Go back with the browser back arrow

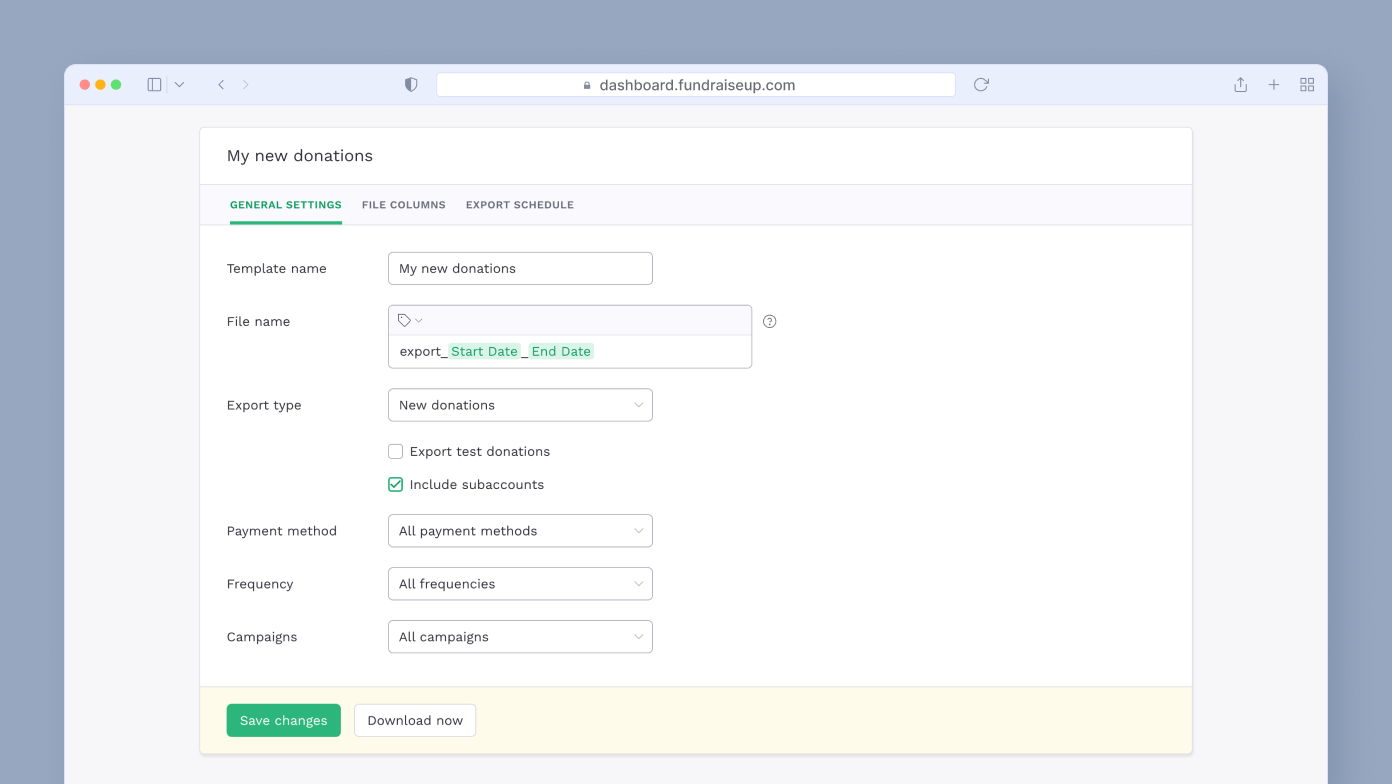[221, 85]
